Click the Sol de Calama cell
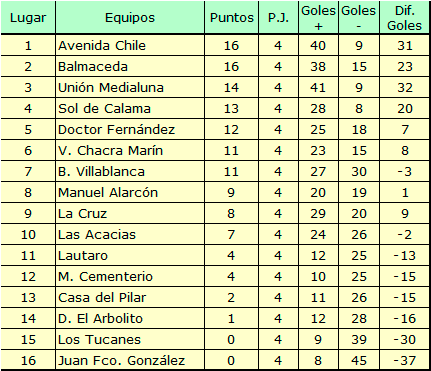 [x=130, y=108]
